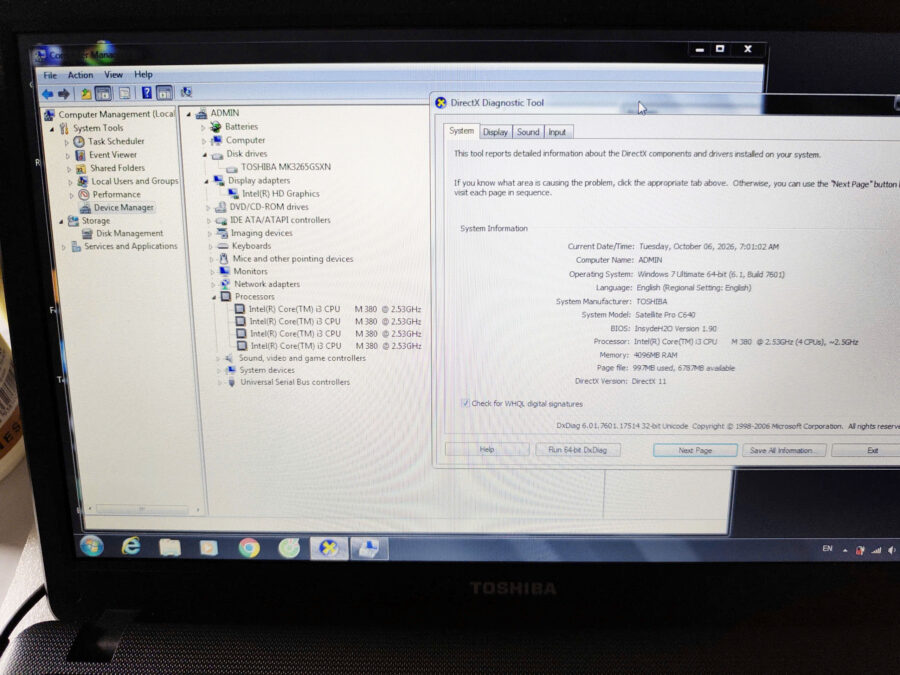Switch to DirectX Diagnostic taskbar button
Viewport: 900px width, 675px height.
329,549
